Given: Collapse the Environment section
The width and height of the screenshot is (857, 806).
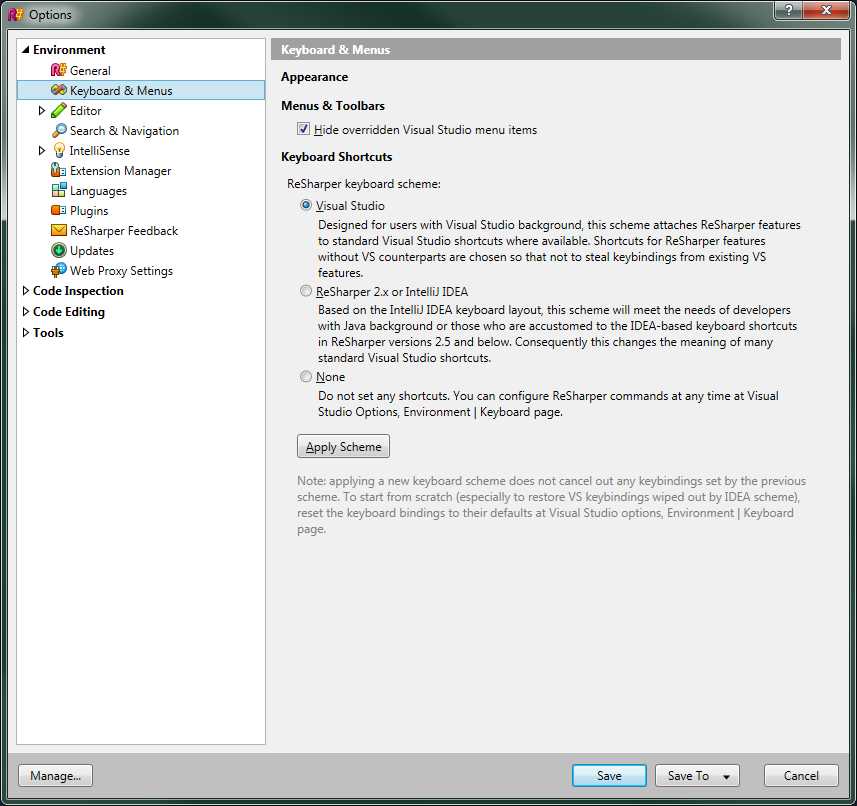Looking at the screenshot, I should click(24, 49).
